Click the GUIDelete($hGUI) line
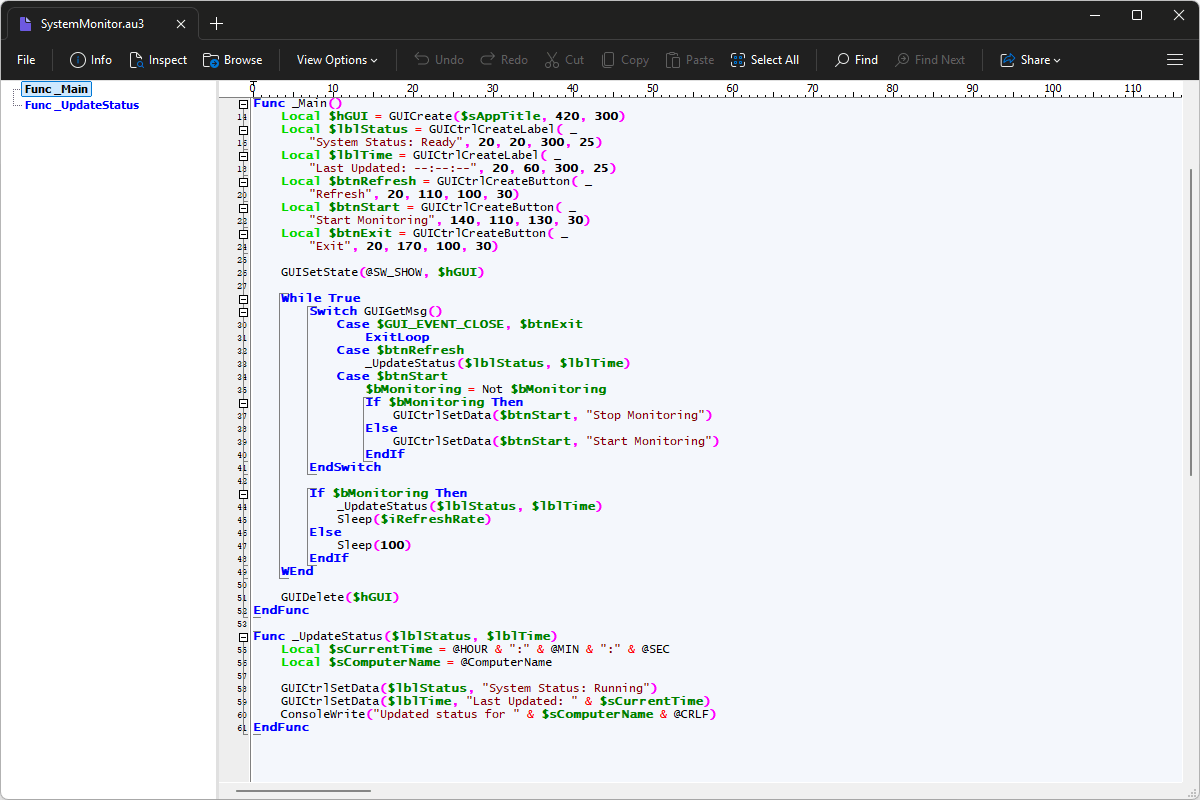This screenshot has height=800, width=1200. point(340,597)
